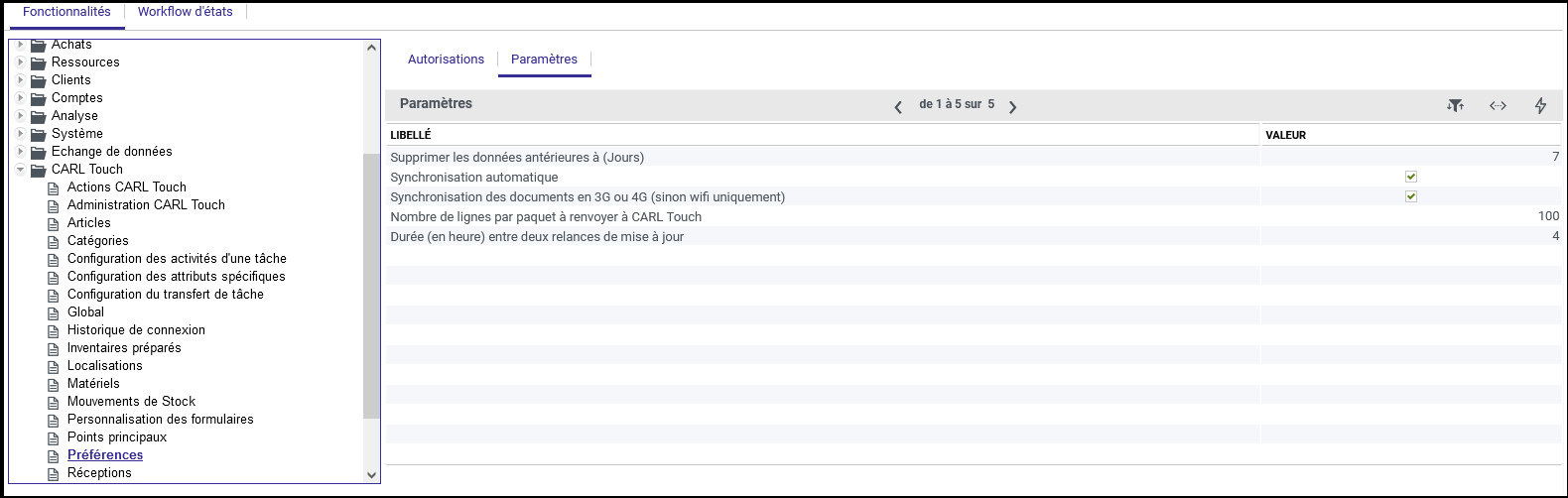Switch to the Workflow d'états tab
Viewport: 1568px width, 498px height.
pyautogui.click(x=186, y=12)
